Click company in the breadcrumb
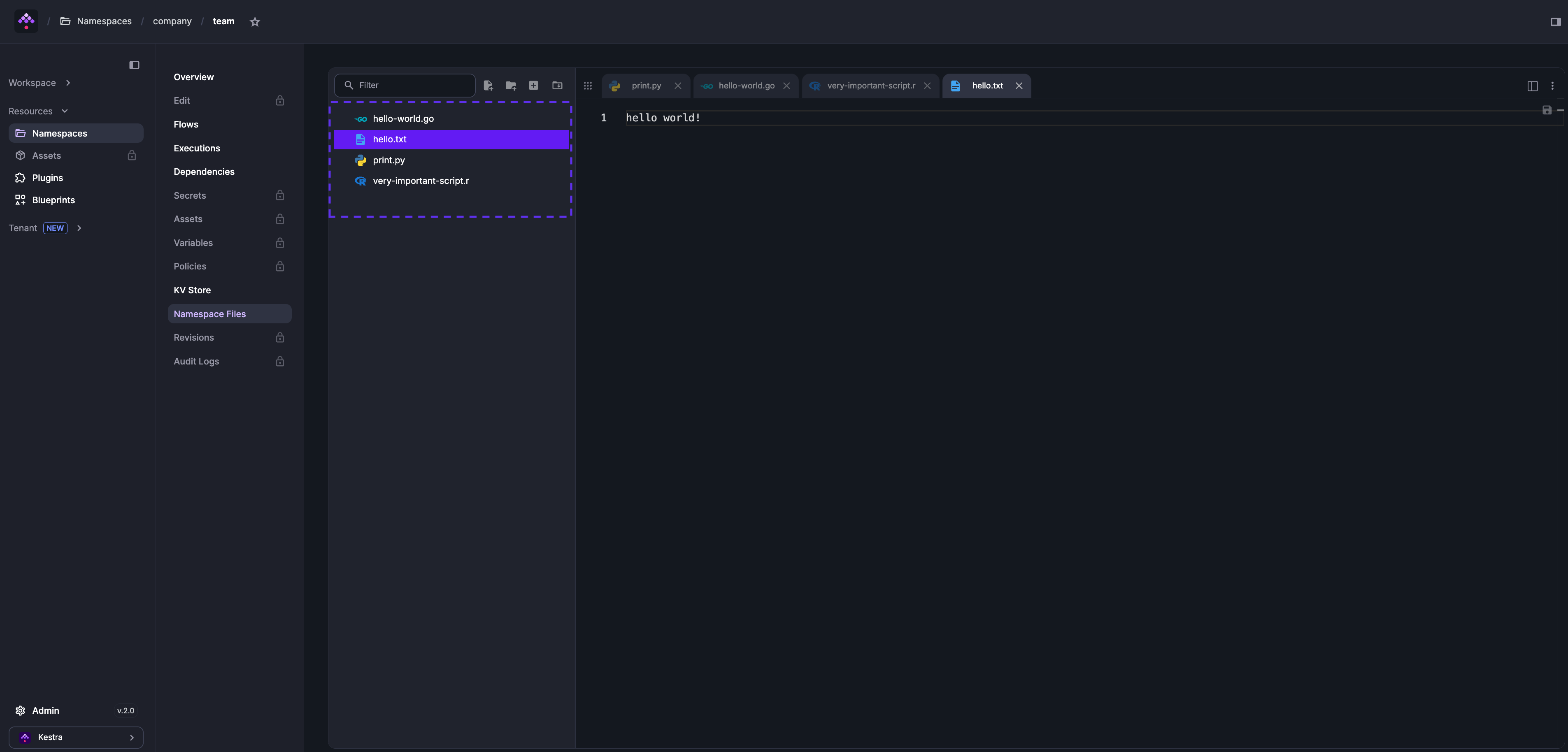Screen dimensions: 1568x752 click(172, 21)
